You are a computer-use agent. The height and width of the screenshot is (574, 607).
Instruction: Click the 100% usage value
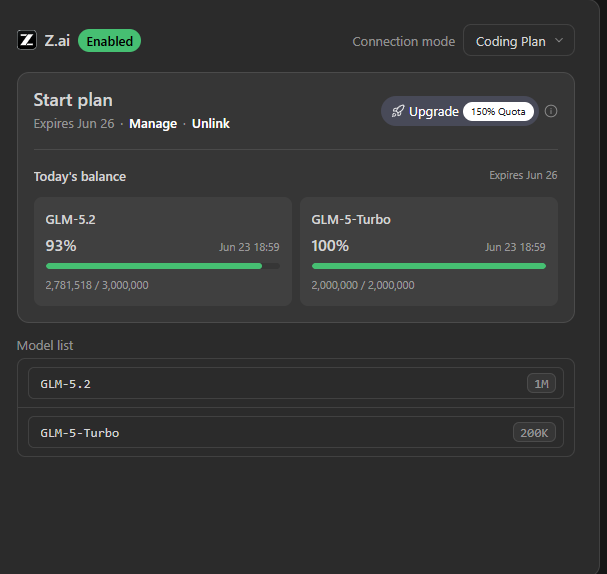330,246
